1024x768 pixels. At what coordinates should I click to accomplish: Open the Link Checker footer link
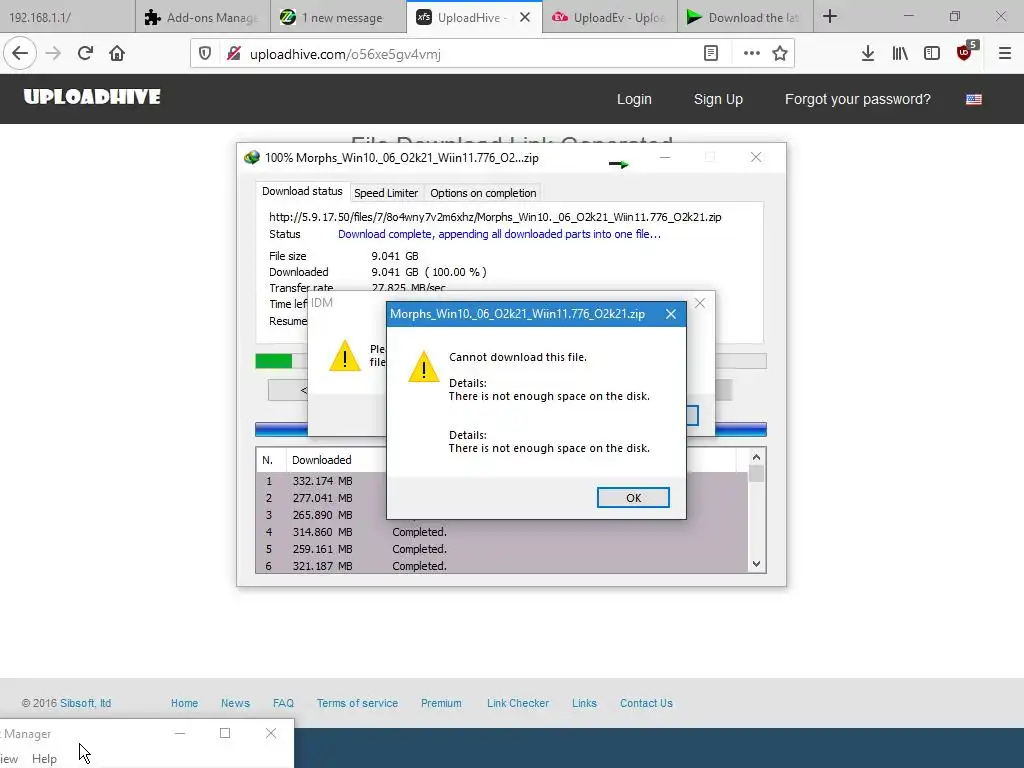(x=518, y=703)
